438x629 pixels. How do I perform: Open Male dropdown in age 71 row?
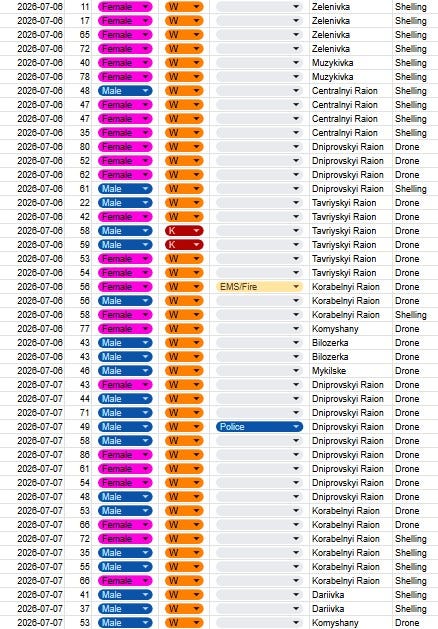pos(125,412)
